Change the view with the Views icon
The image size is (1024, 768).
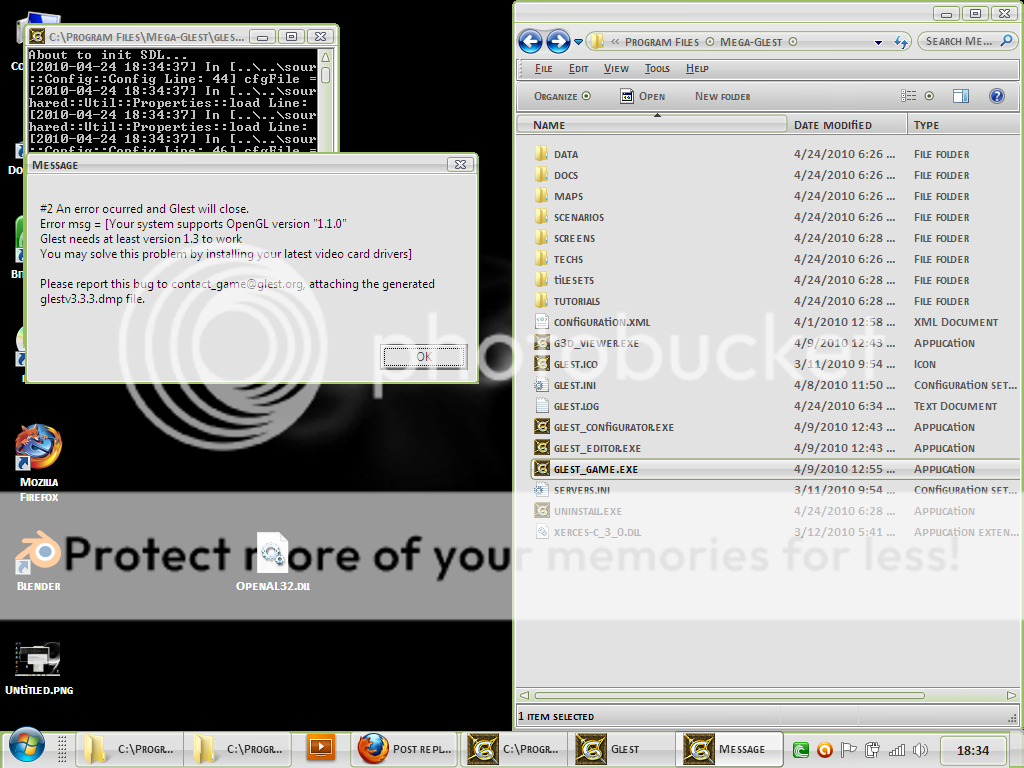pyautogui.click(x=908, y=96)
